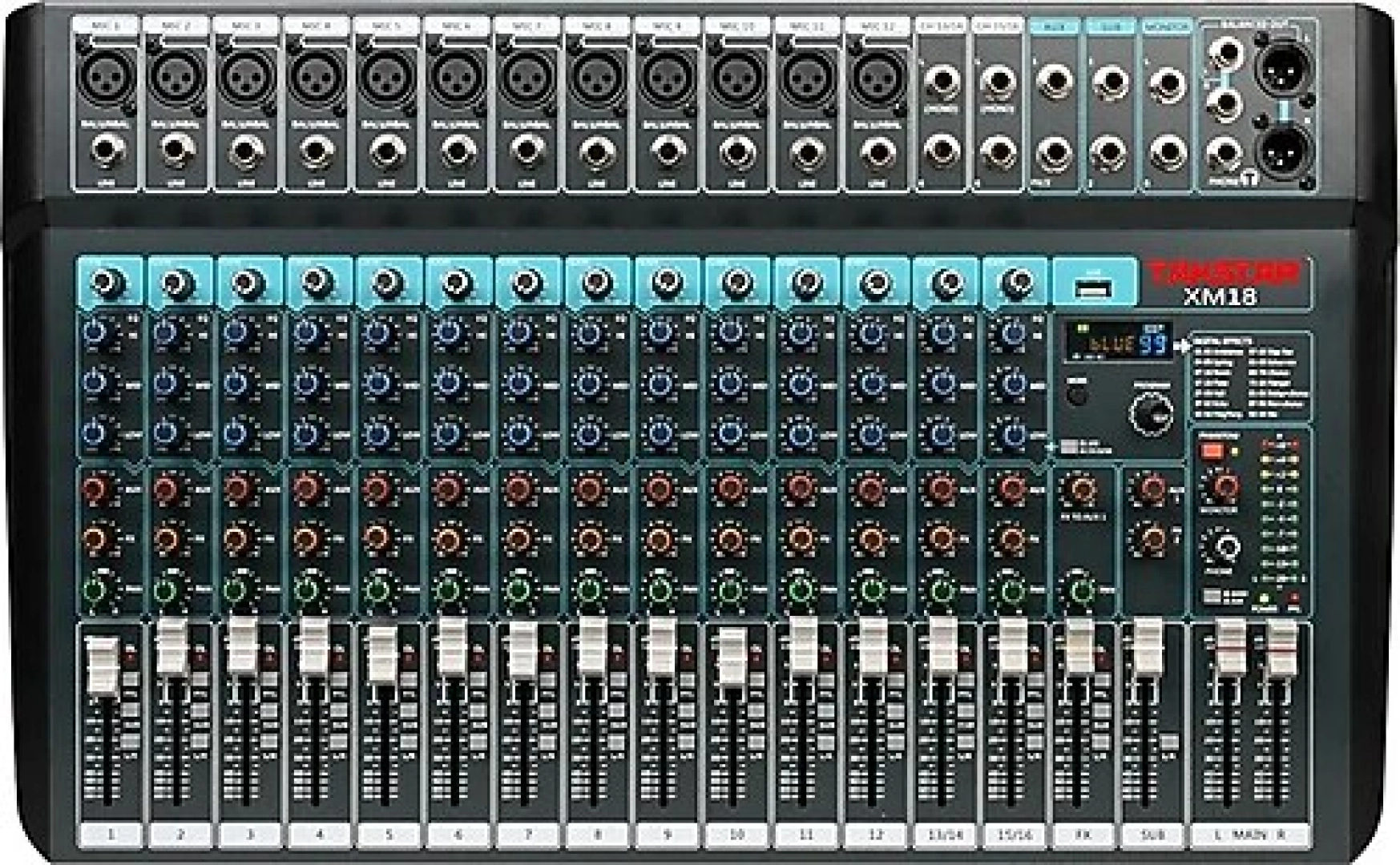Viewport: 1400px width, 865px height.
Task: Click the MIC 1 XLR input jack
Action: 106,78
